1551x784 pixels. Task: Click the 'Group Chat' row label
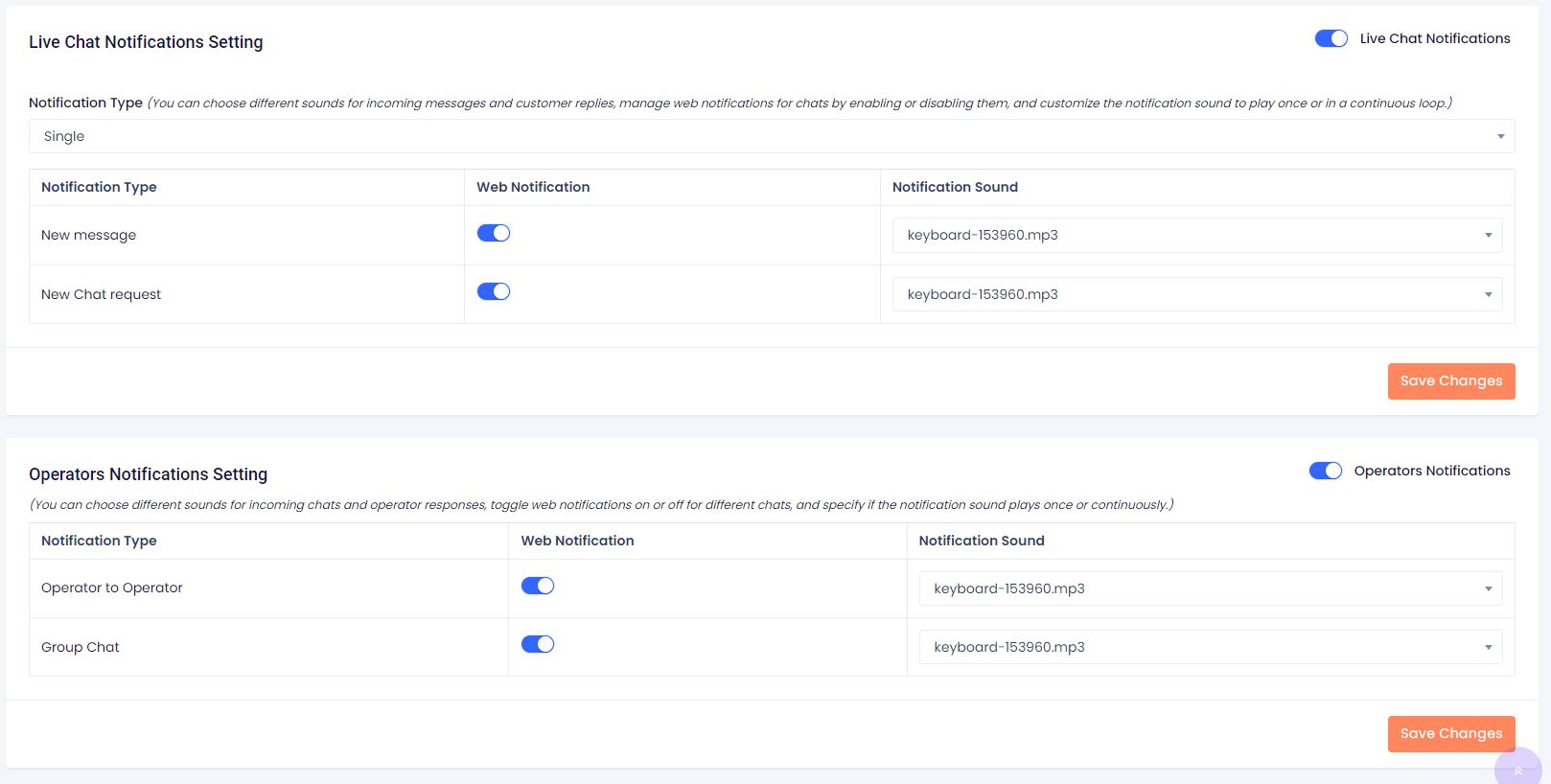[x=81, y=647]
